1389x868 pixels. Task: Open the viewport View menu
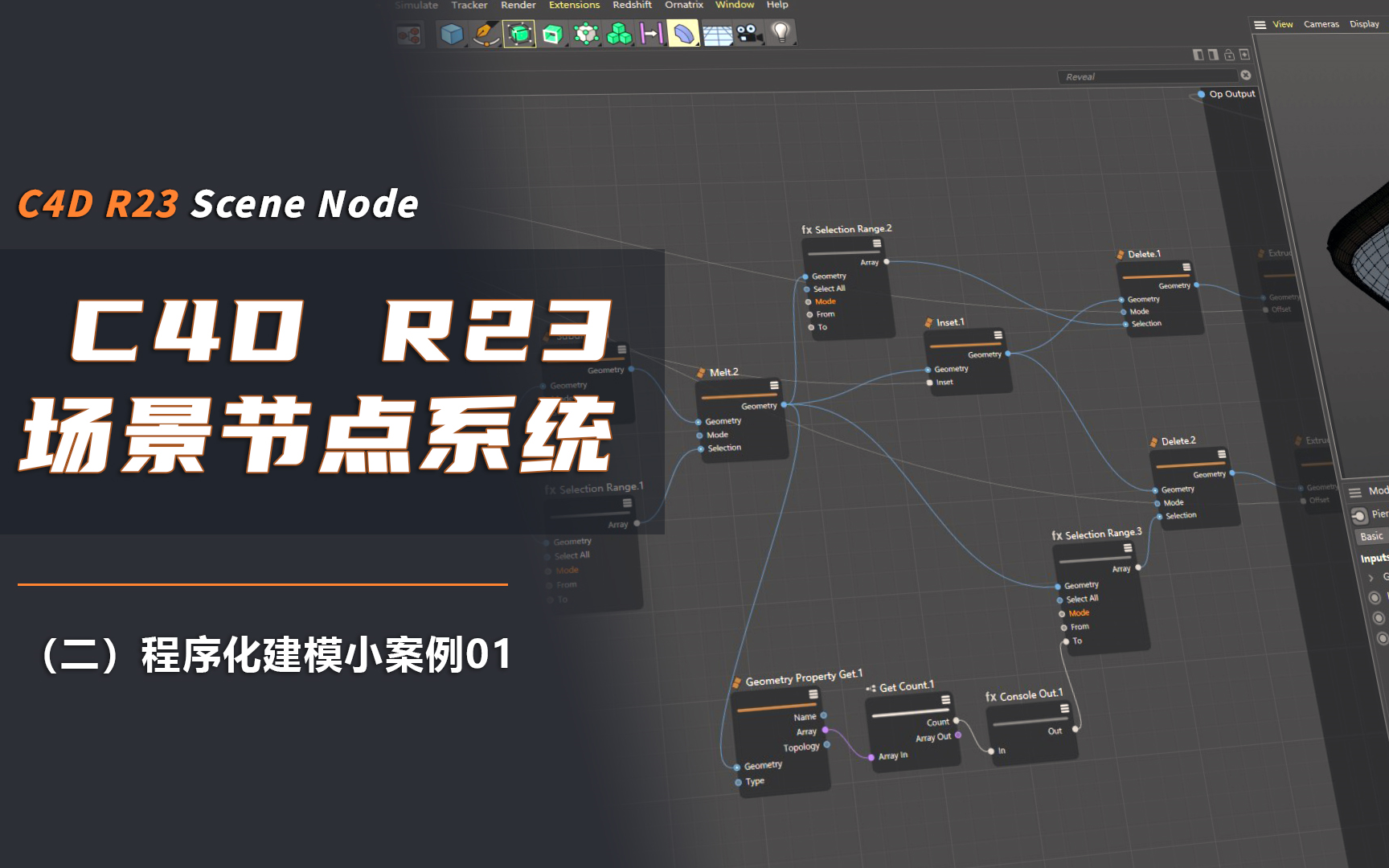click(x=1283, y=24)
